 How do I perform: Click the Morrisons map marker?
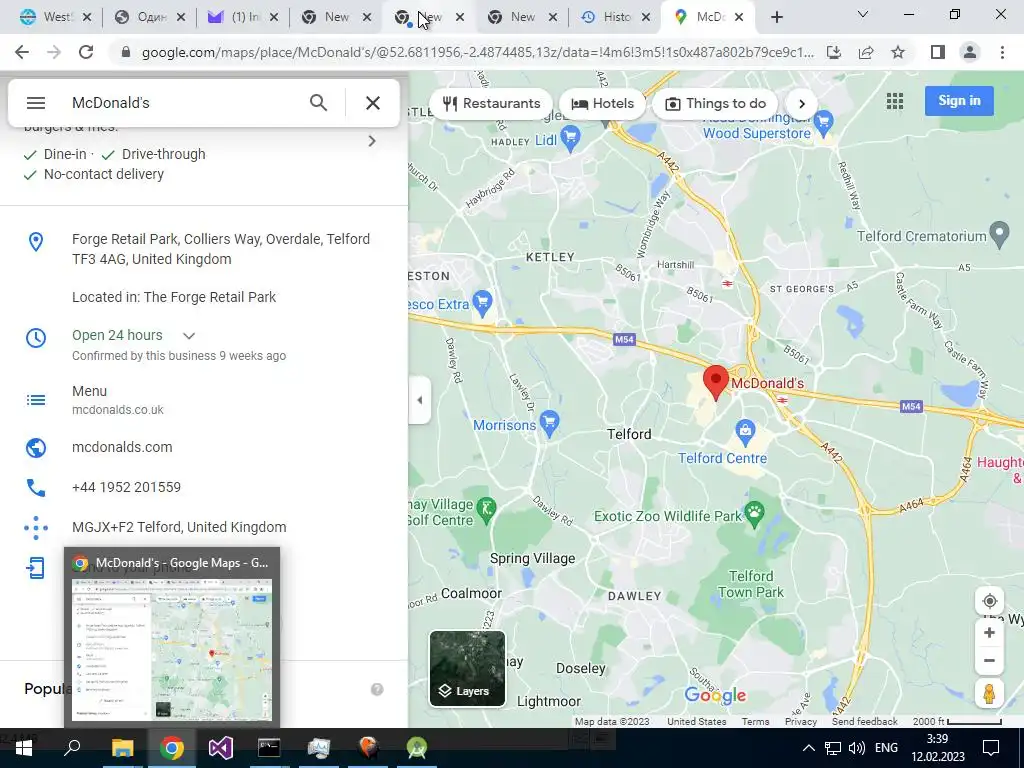(x=550, y=423)
